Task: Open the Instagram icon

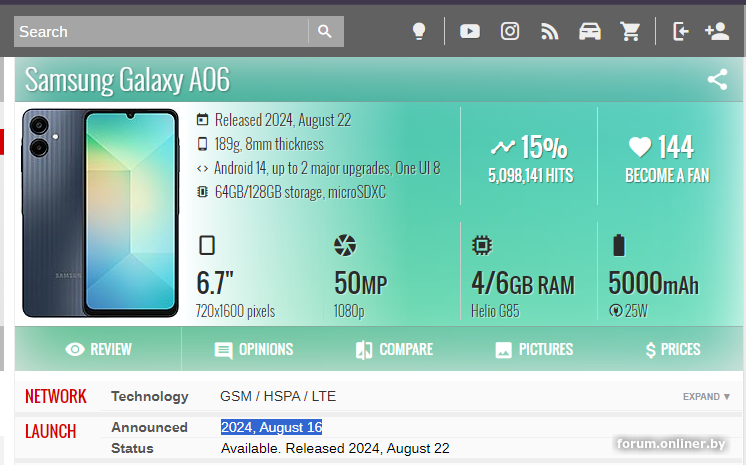Action: point(510,31)
